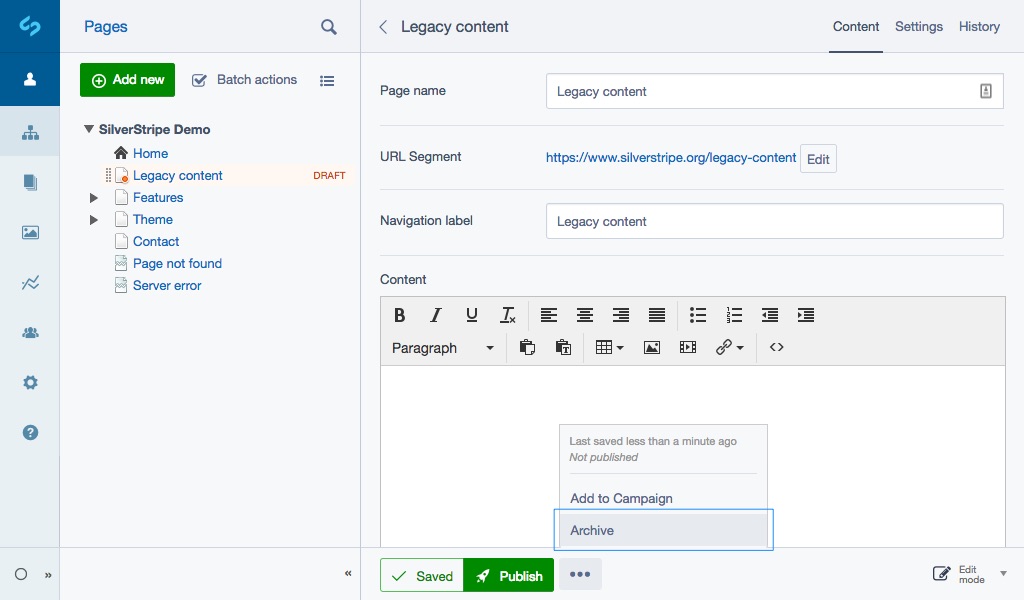Toggle bold formatting
The width and height of the screenshot is (1024, 600).
(x=399, y=315)
